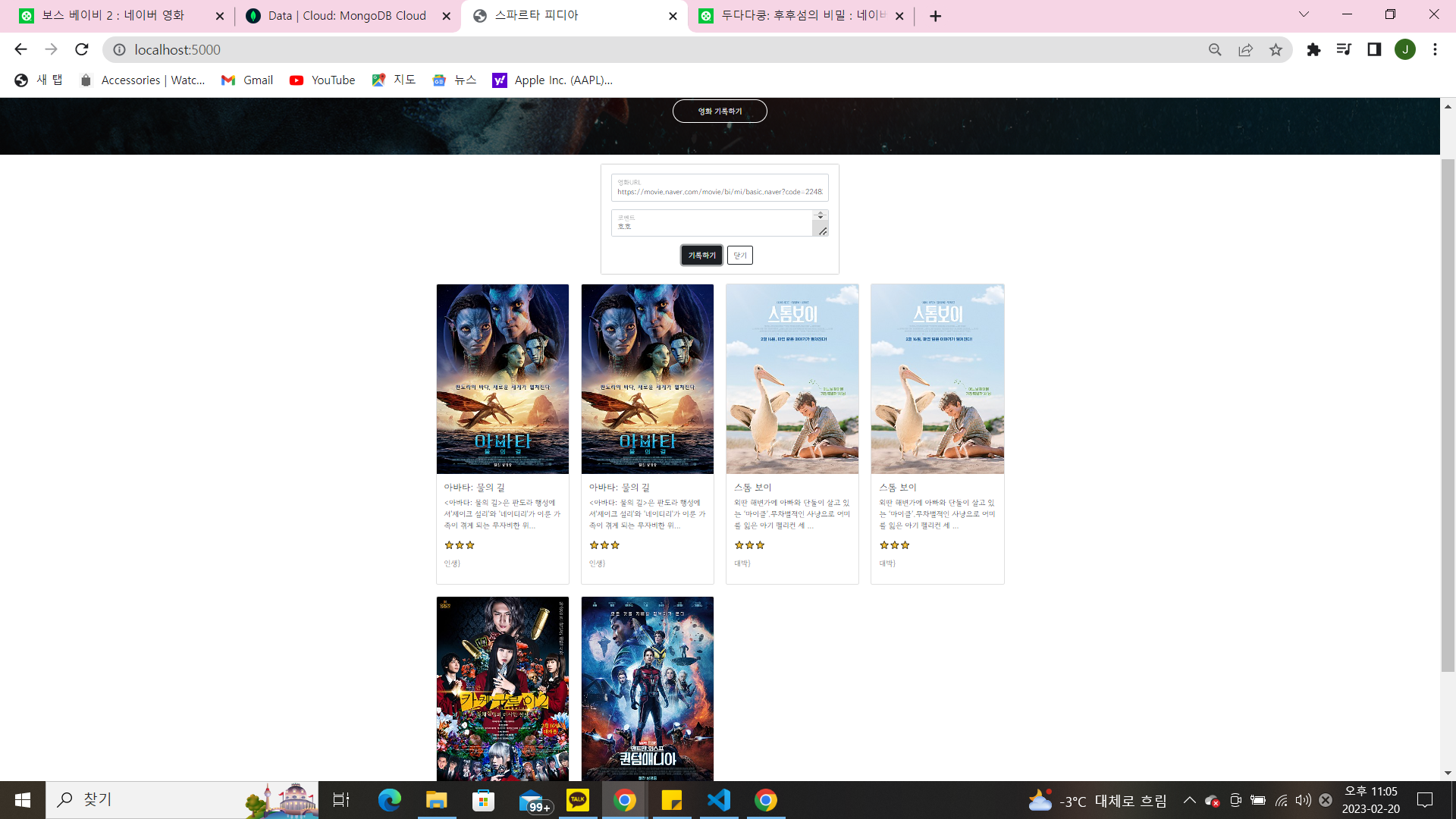This screenshot has width=1456, height=819.
Task: Switch to the MongoDB Cloud tab
Action: click(347, 16)
